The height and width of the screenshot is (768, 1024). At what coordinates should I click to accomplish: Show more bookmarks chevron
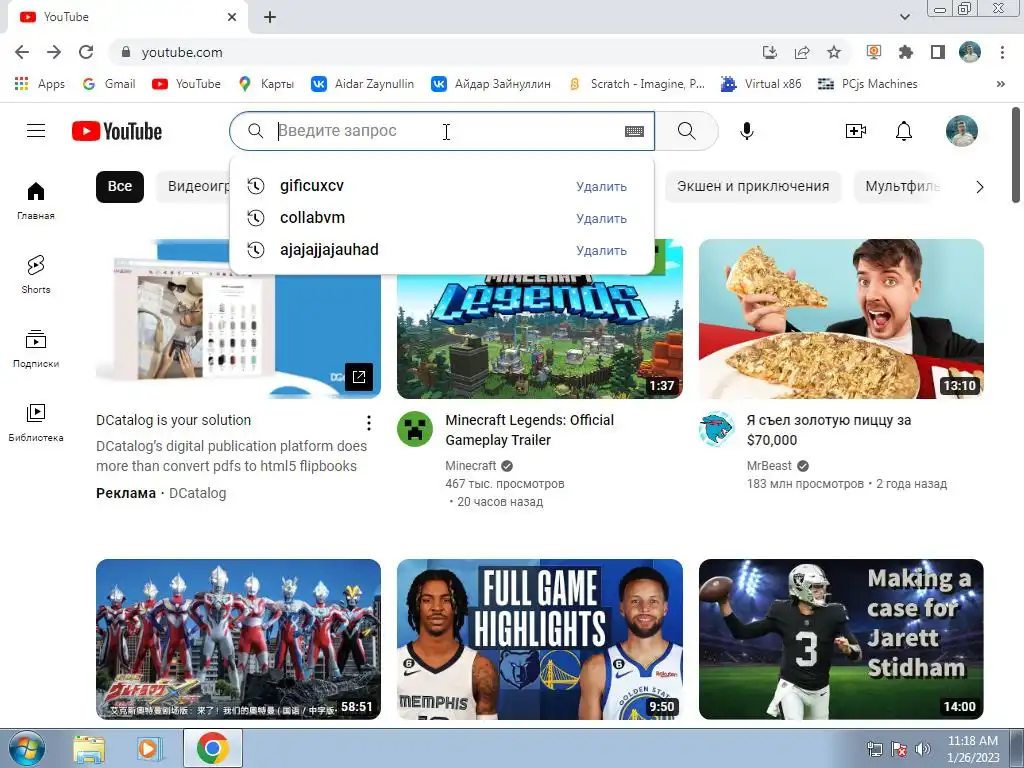1000,84
